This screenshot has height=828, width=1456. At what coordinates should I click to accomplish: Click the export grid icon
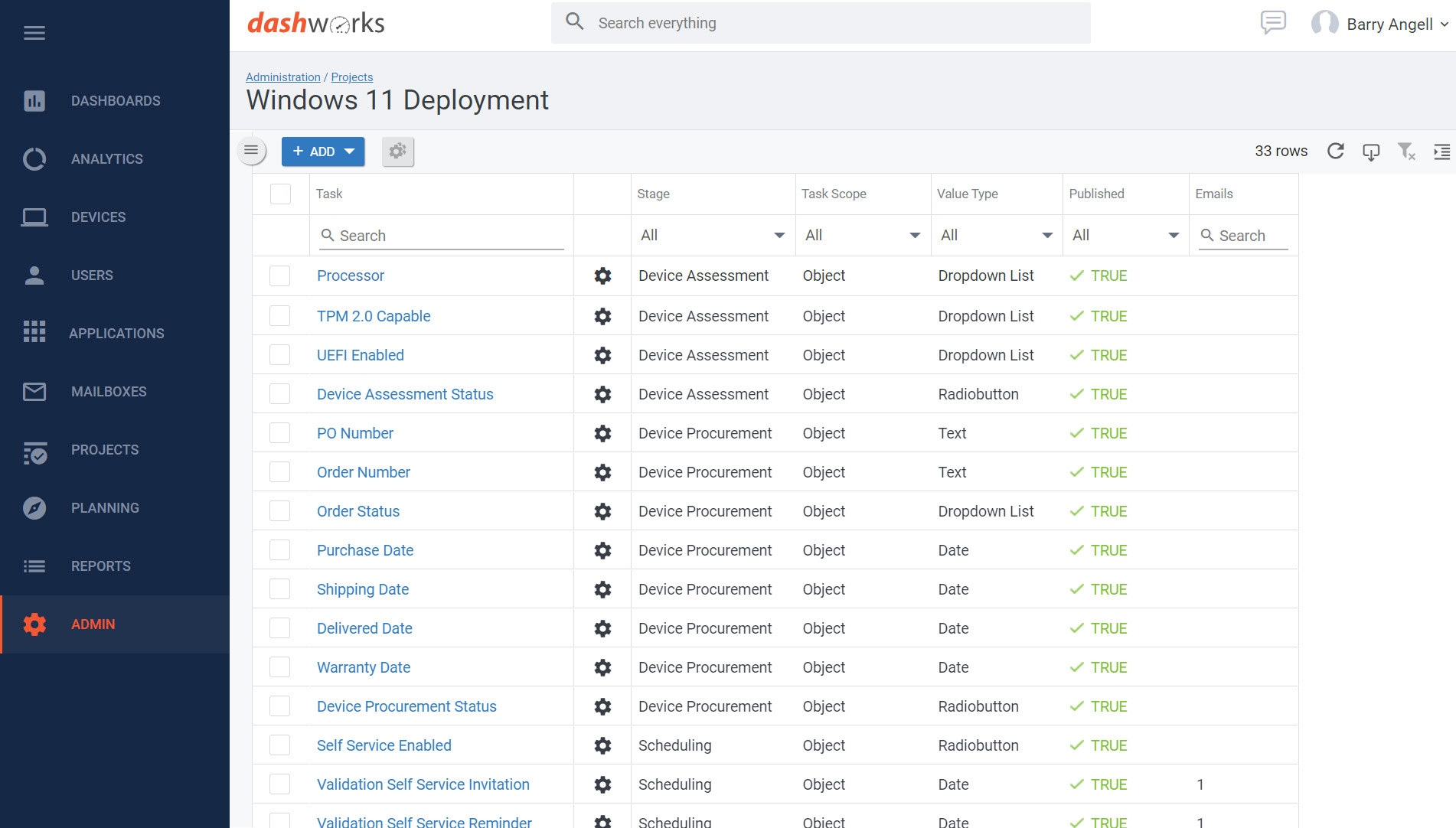click(x=1371, y=152)
